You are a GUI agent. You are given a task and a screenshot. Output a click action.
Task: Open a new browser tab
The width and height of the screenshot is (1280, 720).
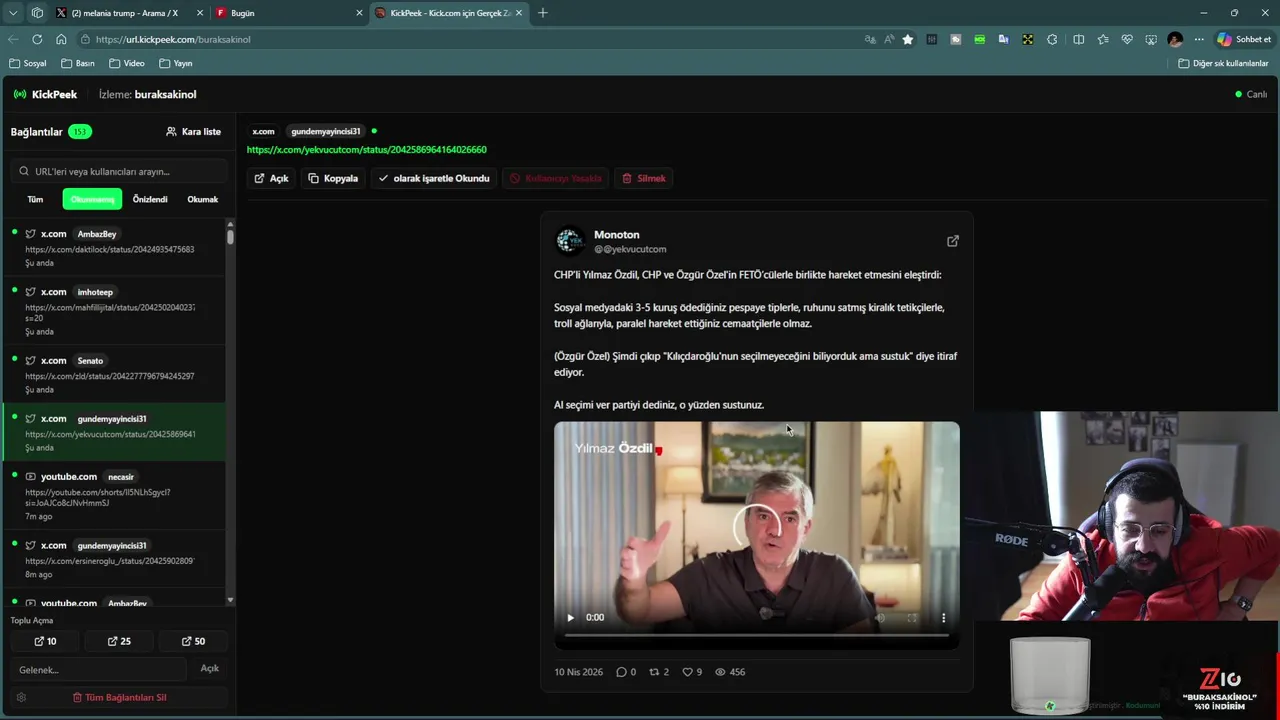(x=543, y=13)
